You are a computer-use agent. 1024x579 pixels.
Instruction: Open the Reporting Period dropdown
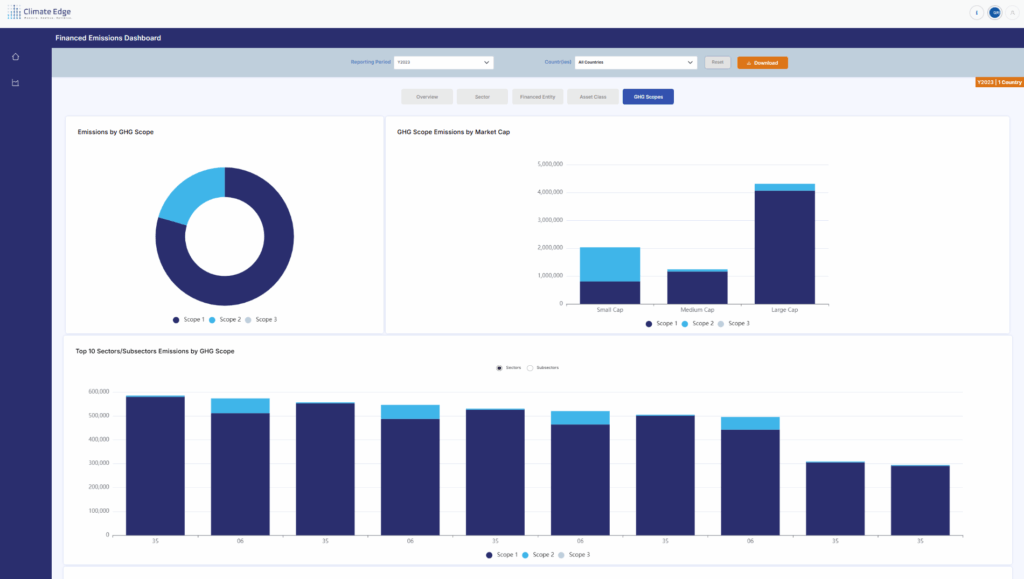[444, 62]
